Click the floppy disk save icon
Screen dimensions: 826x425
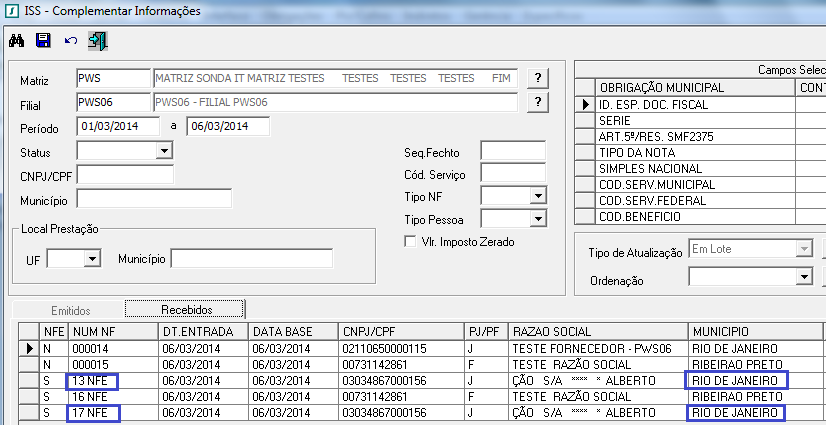click(x=43, y=41)
